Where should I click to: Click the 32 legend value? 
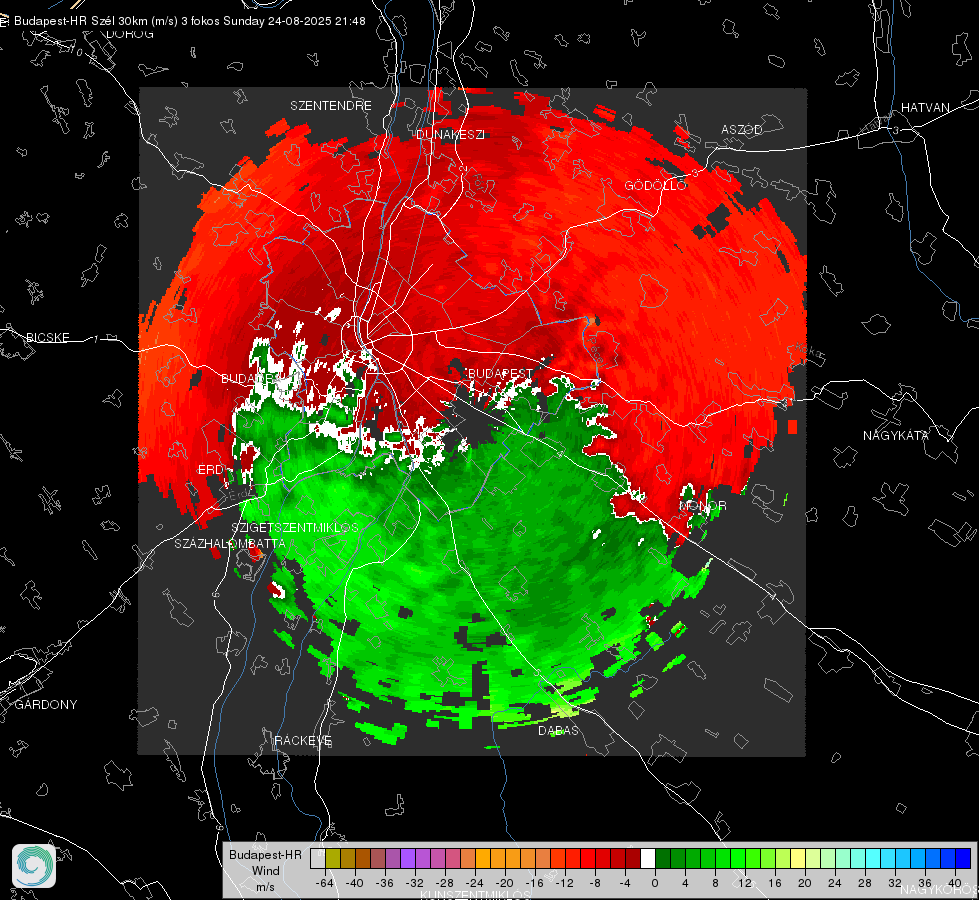point(895,883)
